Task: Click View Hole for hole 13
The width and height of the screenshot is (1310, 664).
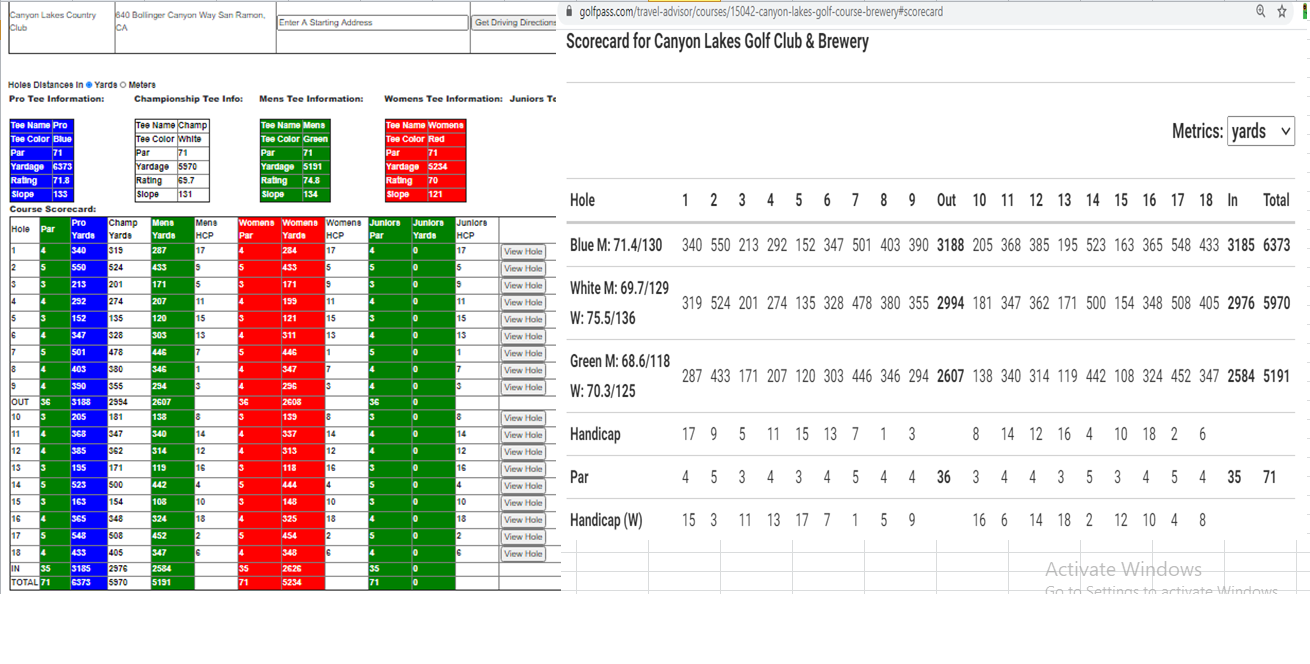Action: click(523, 469)
